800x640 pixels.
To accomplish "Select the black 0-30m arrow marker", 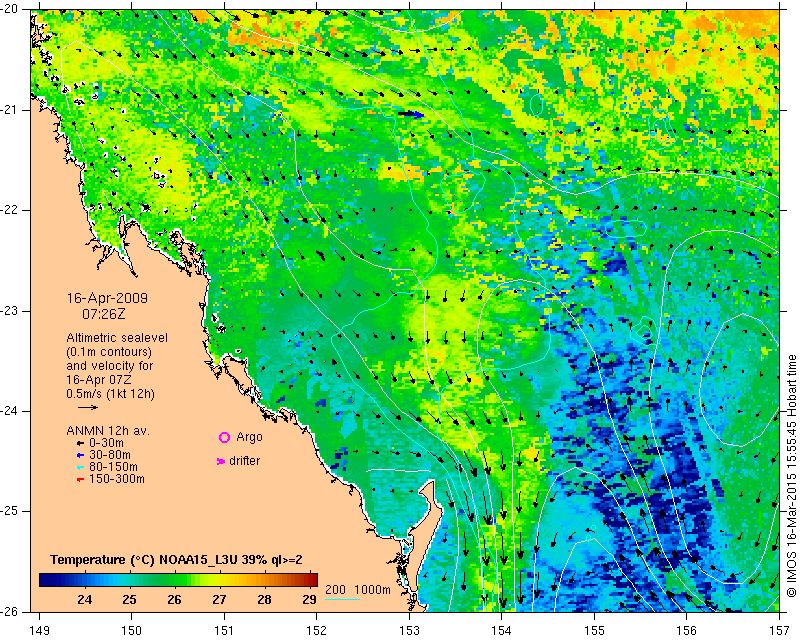I will click(x=80, y=444).
